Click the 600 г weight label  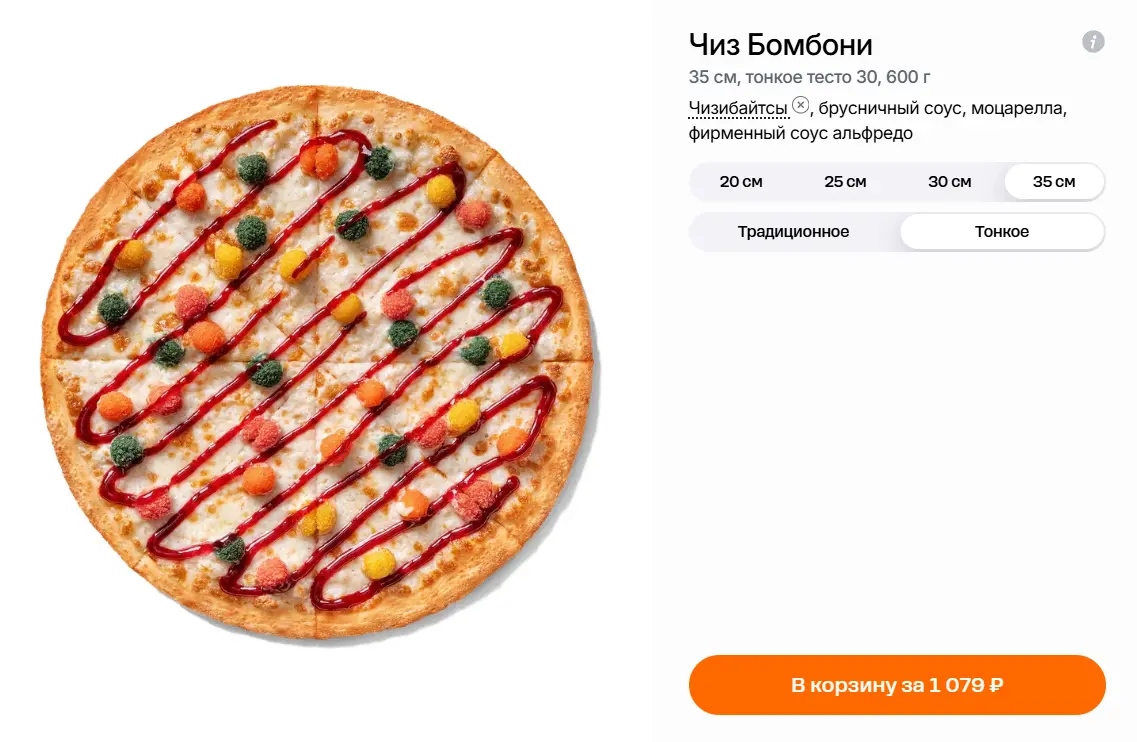(908, 77)
